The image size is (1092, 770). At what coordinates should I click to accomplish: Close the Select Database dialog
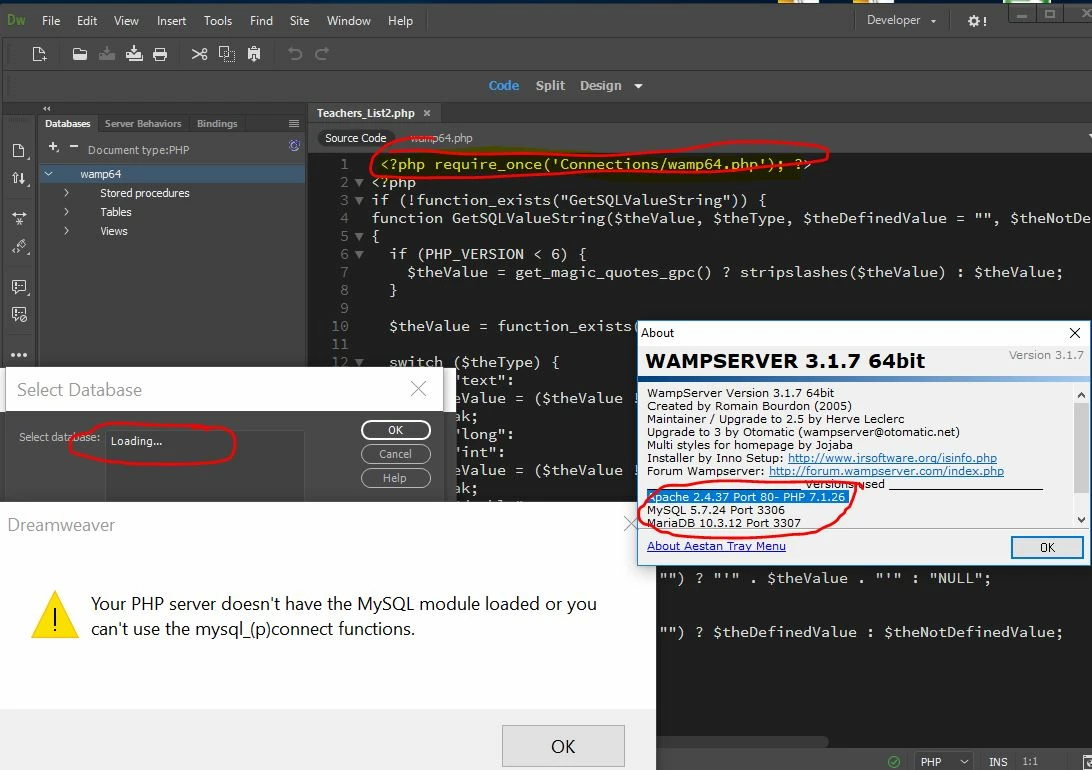click(419, 388)
